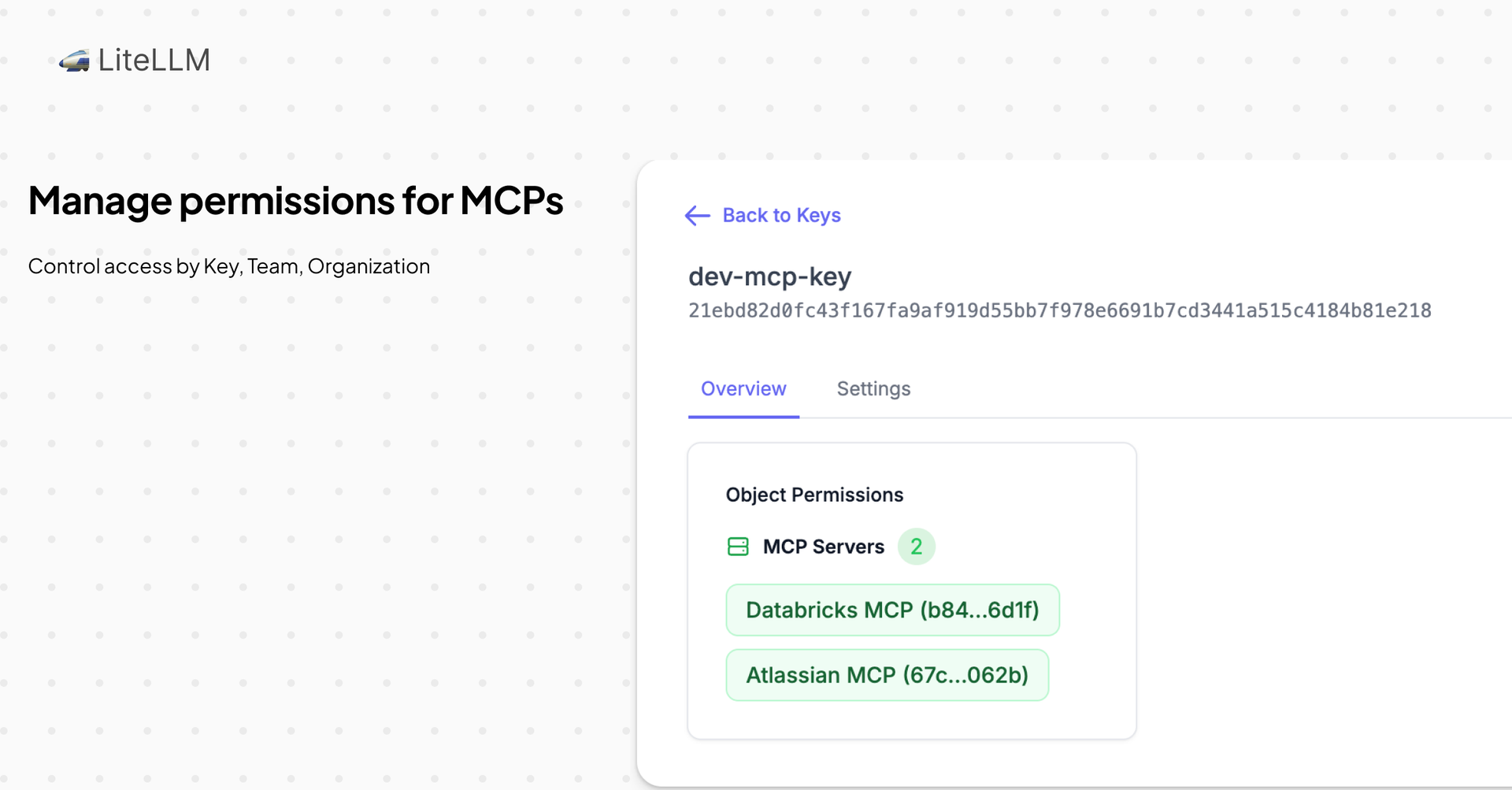Click the Object Permissions card header
The width and height of the screenshot is (1512, 790).
(x=815, y=495)
